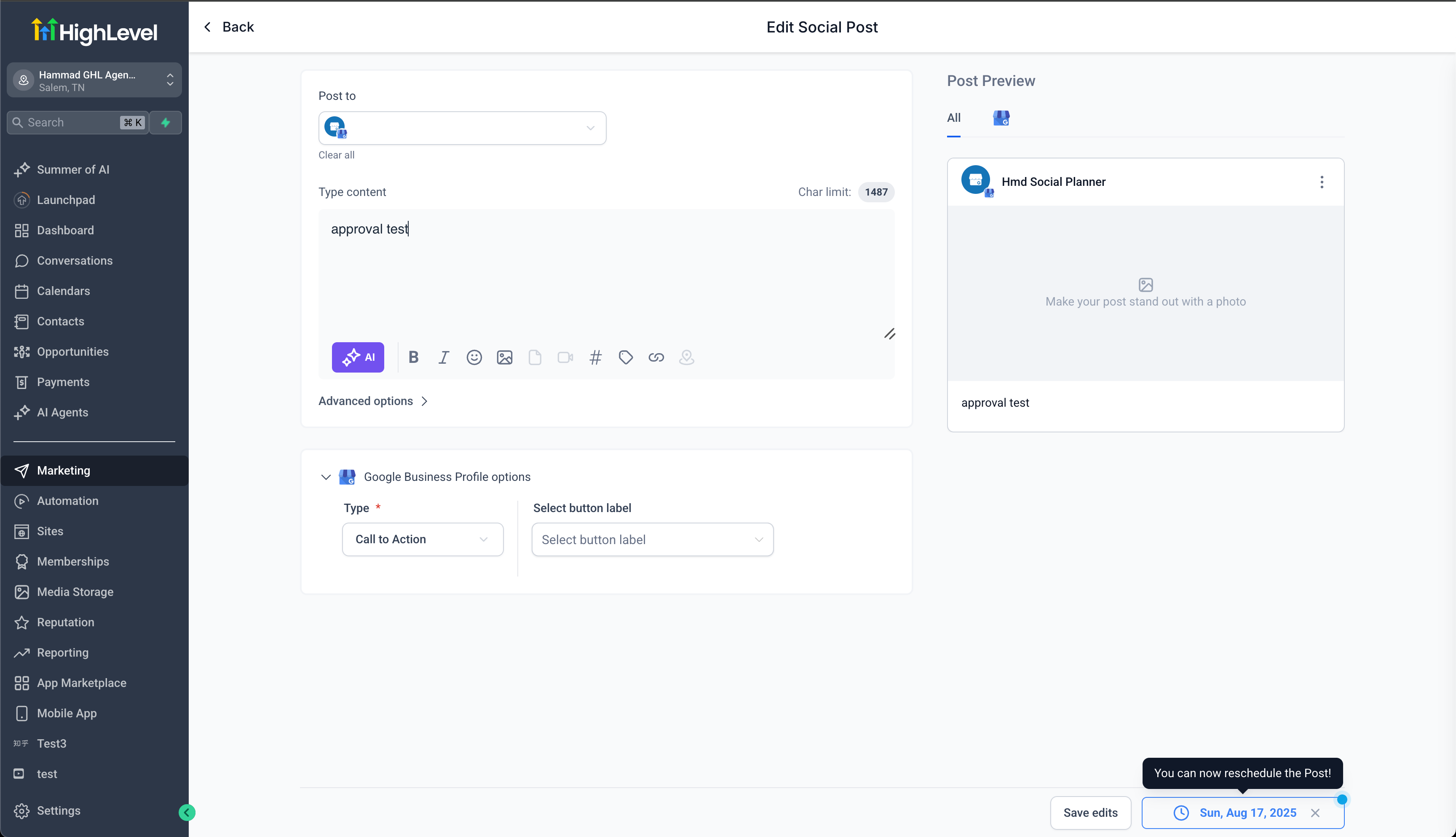Apply bold formatting to post text
Image resolution: width=1456 pixels, height=837 pixels.
point(413,357)
